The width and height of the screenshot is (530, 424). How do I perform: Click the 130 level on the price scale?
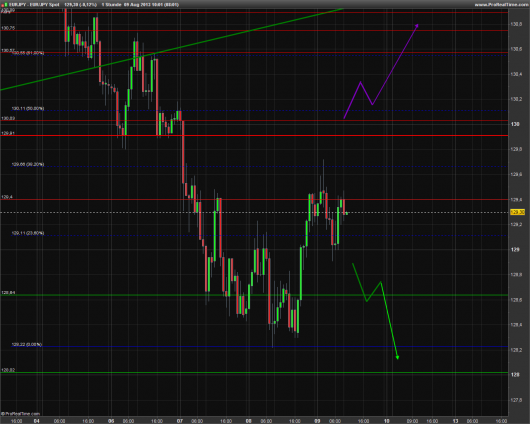[x=515, y=124]
